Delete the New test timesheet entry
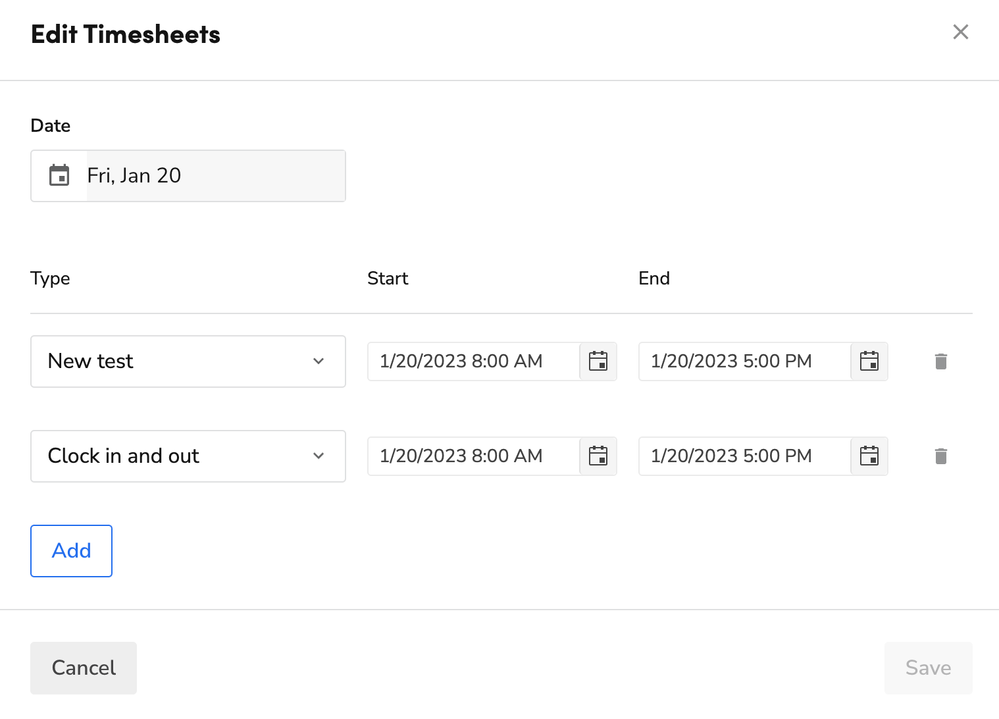This screenshot has width=999, height=719. coord(940,361)
